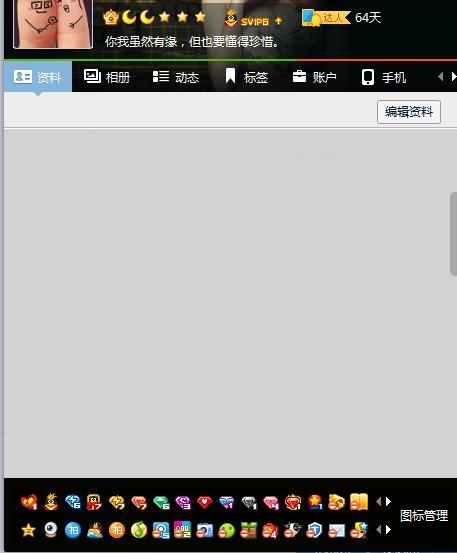Switch to the 动态 feed tab
457x553 pixels.
pyautogui.click(x=176, y=77)
